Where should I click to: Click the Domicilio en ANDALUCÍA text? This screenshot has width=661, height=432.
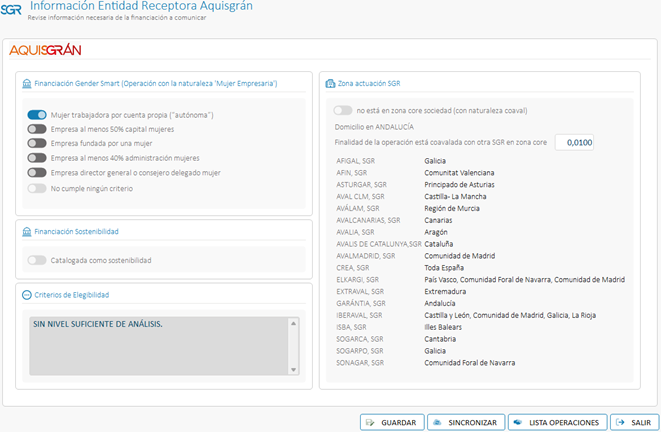pos(374,127)
